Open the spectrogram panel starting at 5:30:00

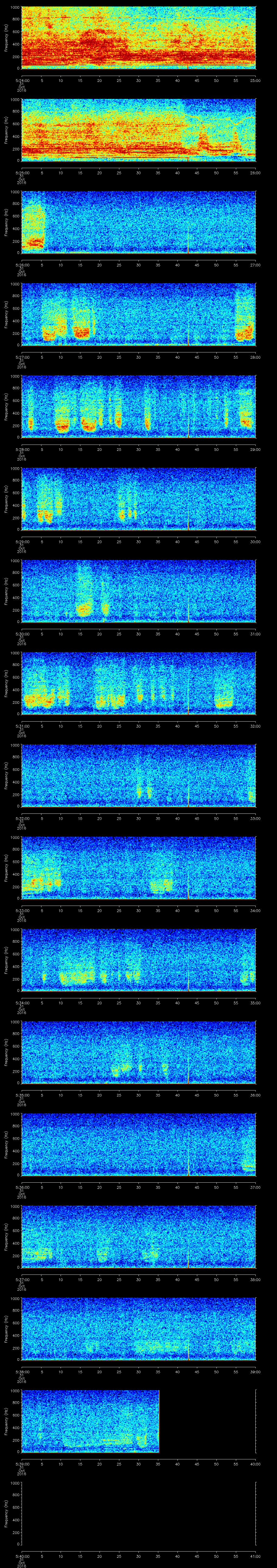(138, 590)
